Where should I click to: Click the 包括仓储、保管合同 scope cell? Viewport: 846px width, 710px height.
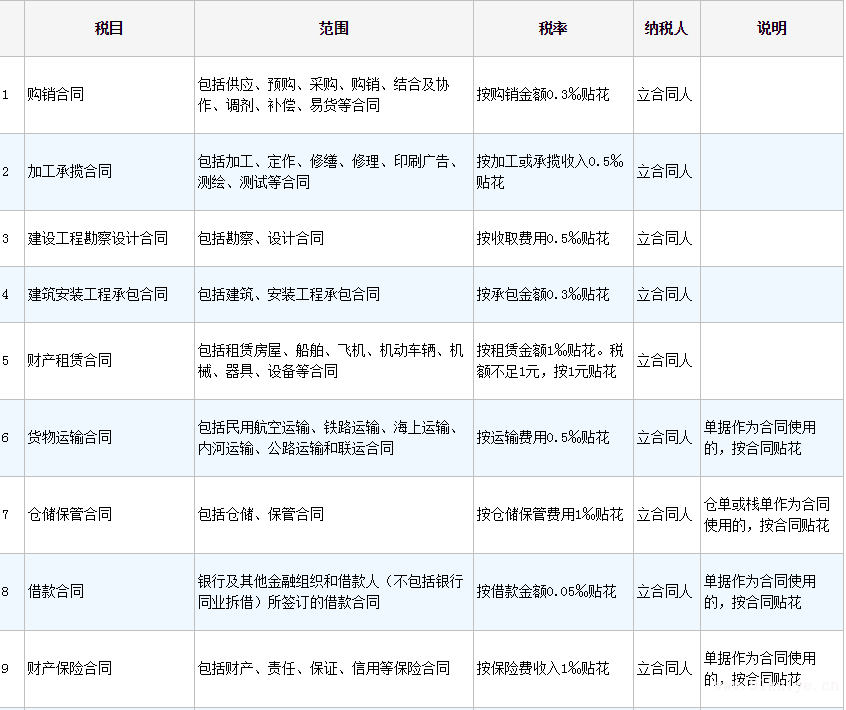pos(261,515)
